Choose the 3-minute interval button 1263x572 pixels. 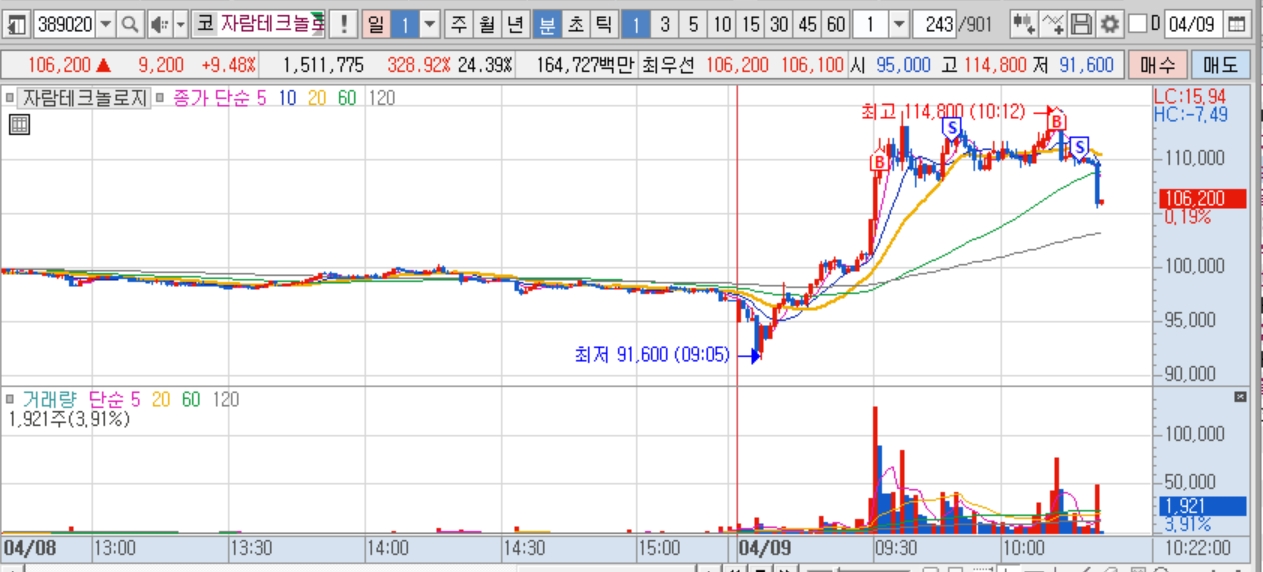(x=665, y=23)
